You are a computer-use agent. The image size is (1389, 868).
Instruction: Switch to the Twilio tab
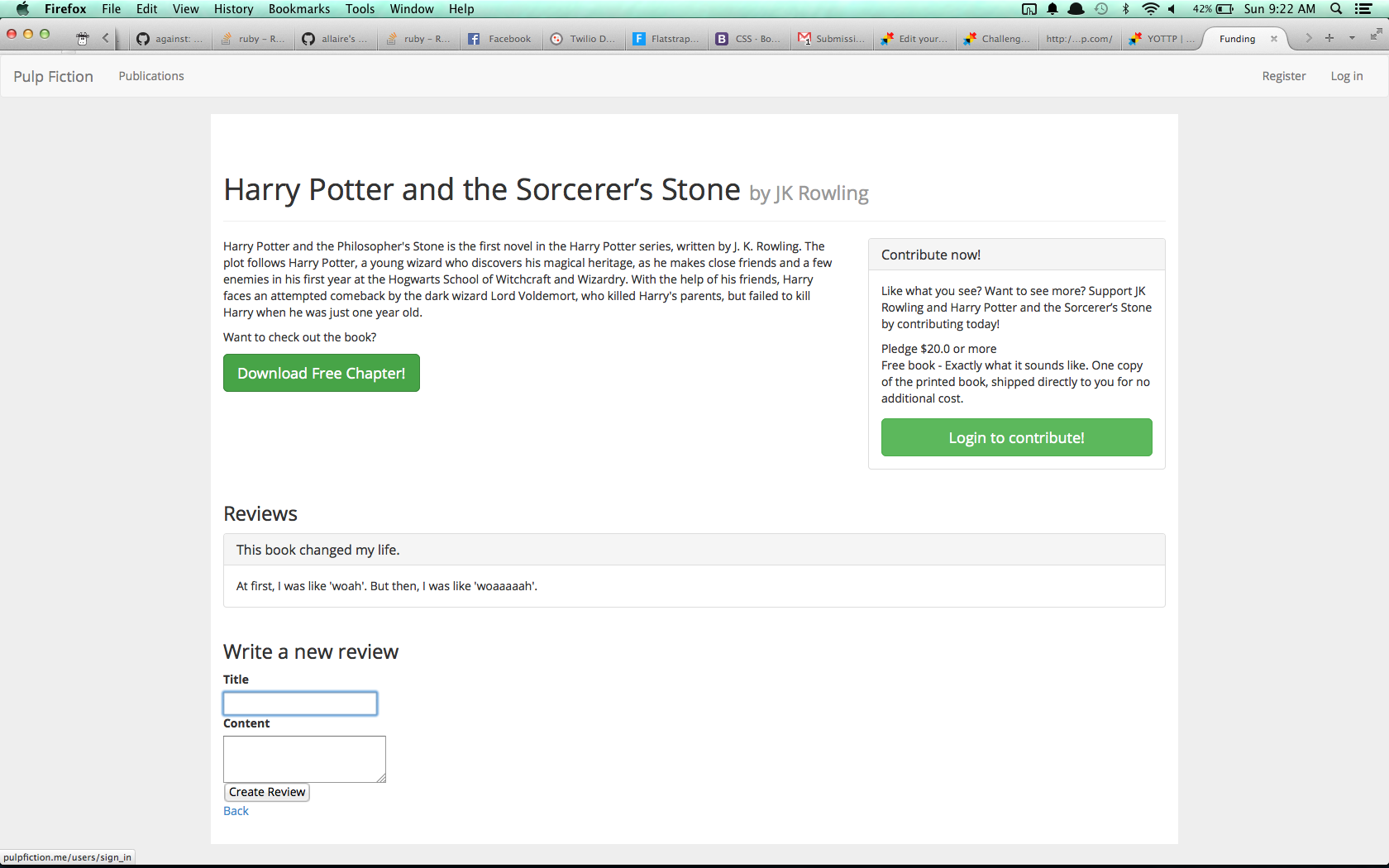coord(583,39)
